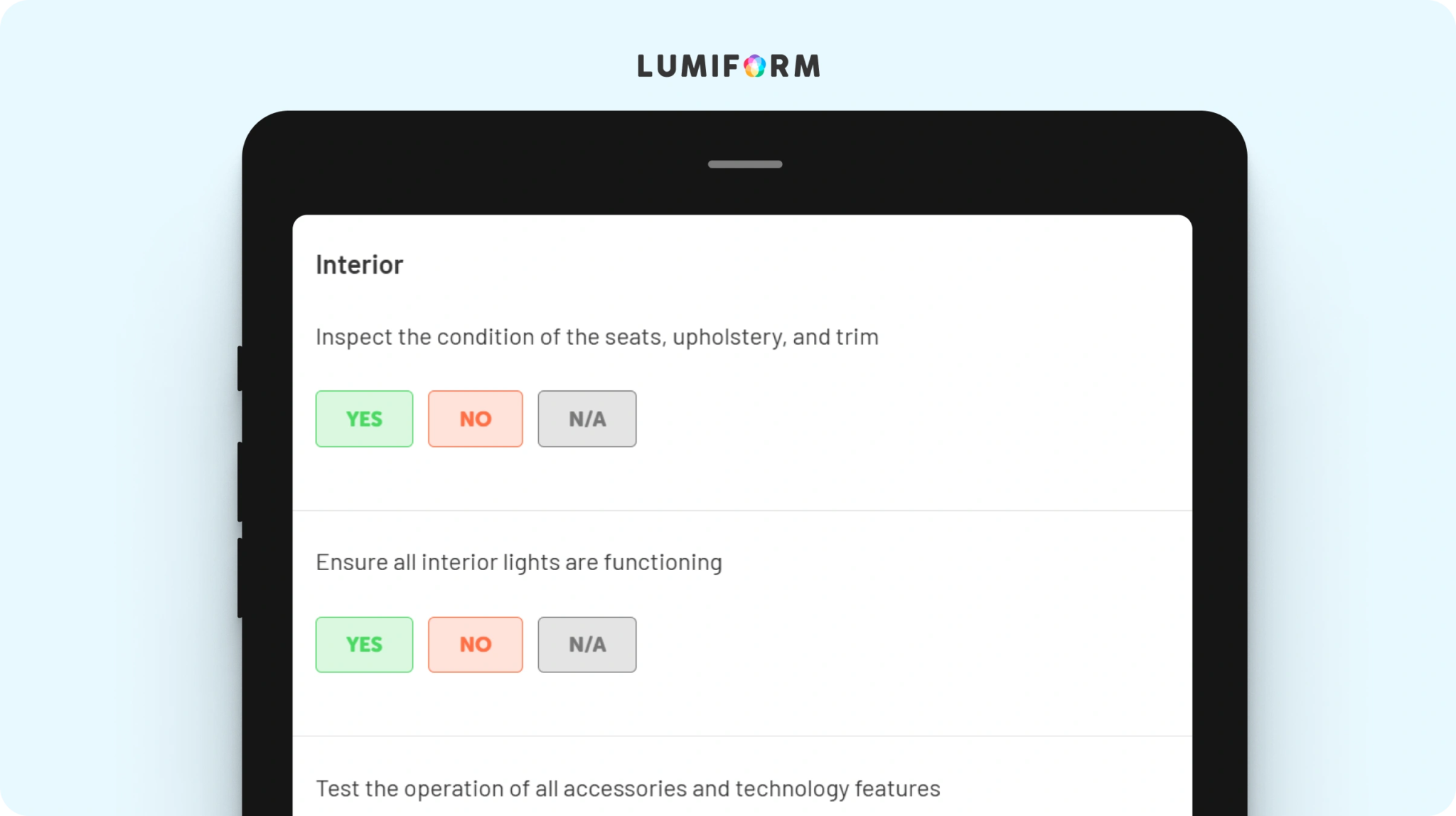
Task: Click the tablet's middle side button
Action: (240, 482)
